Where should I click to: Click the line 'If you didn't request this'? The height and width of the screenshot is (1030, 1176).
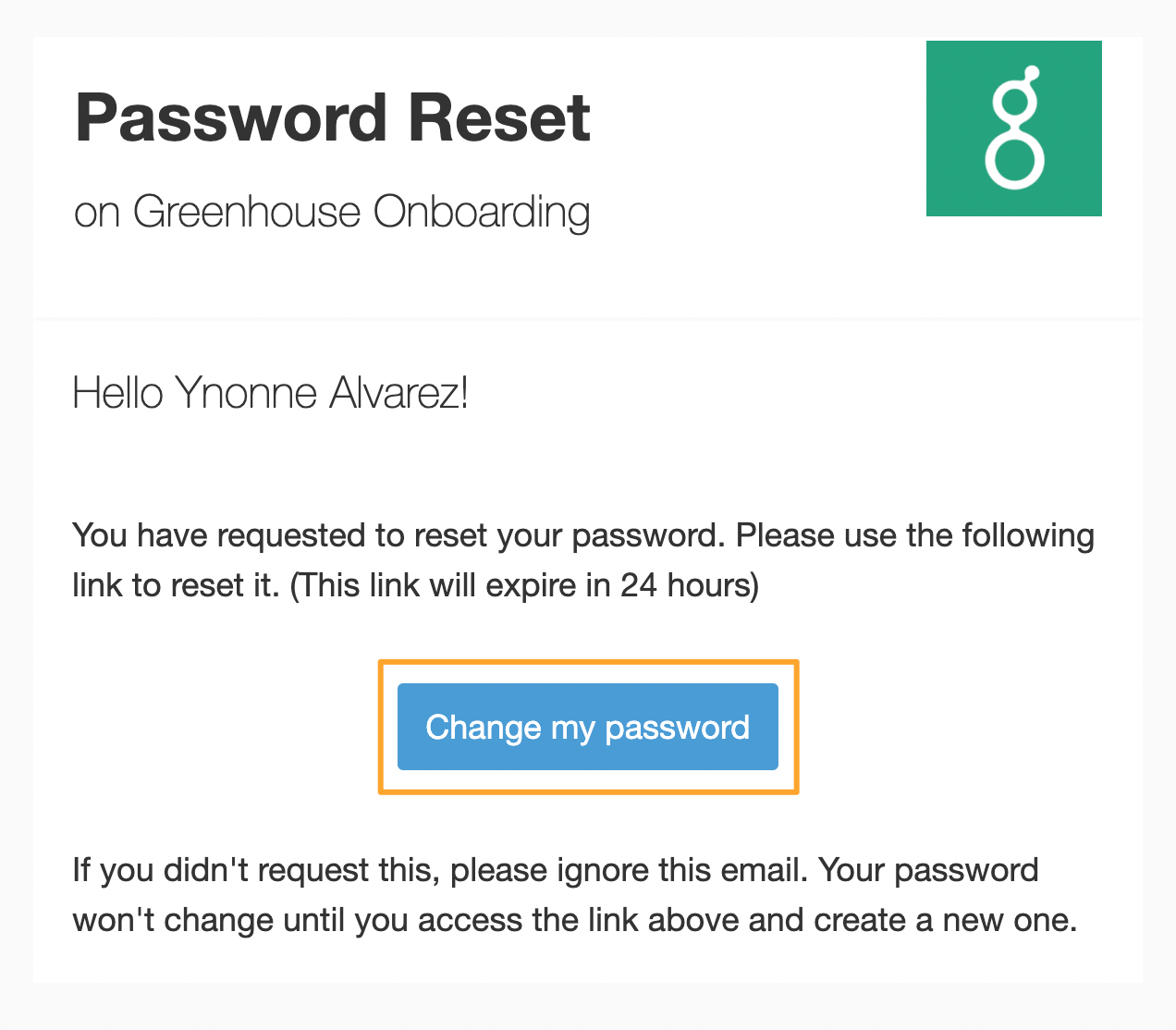556,871
